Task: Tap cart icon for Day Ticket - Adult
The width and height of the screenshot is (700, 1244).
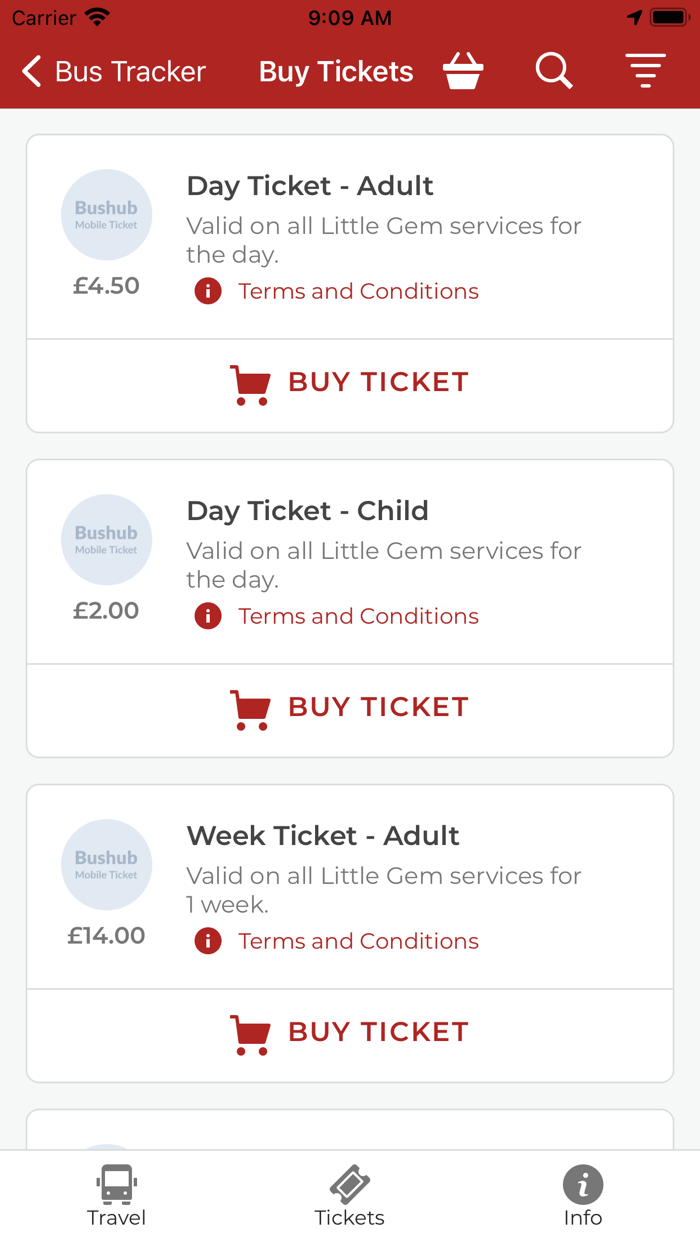Action: (250, 383)
